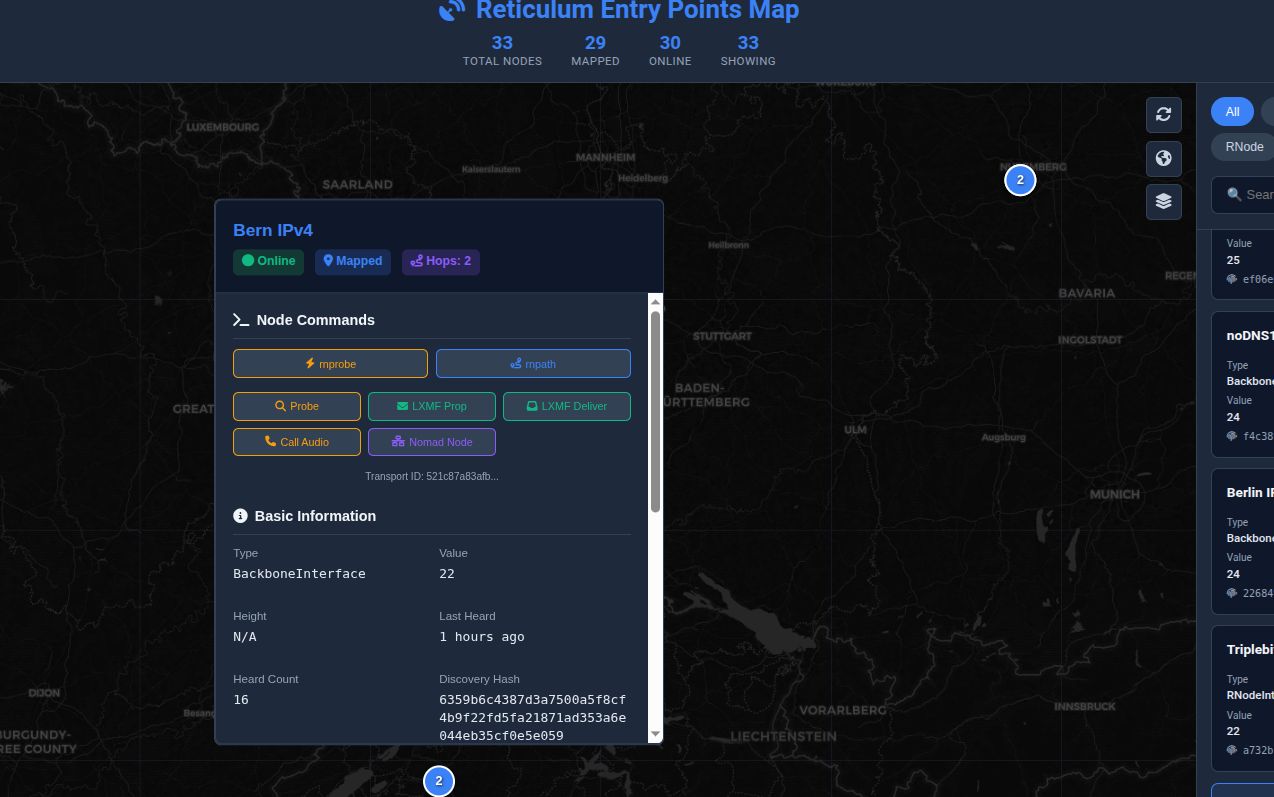Click the Showing count 33
The image size is (1274, 797).
click(x=748, y=42)
